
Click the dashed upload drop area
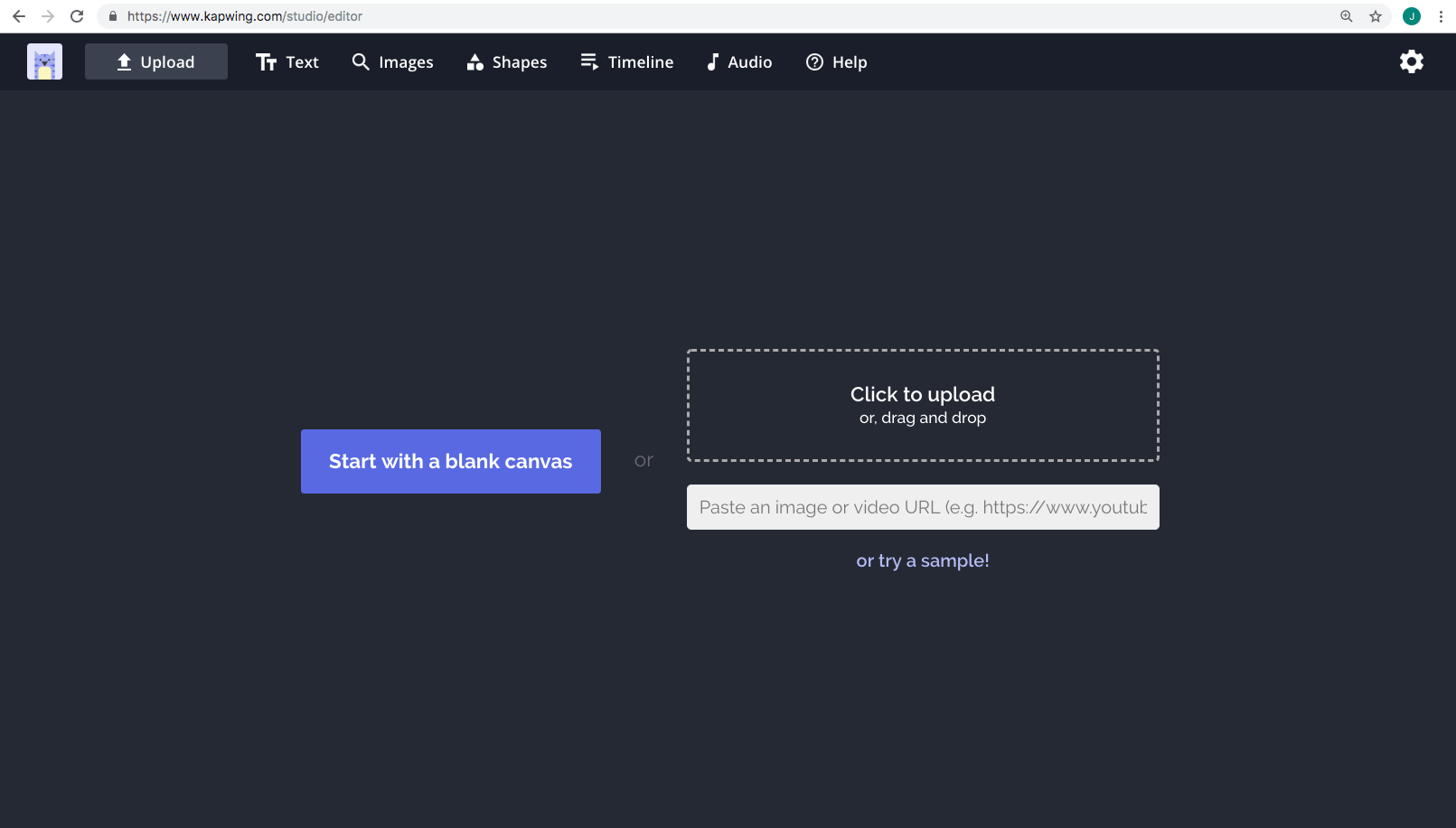click(922, 405)
